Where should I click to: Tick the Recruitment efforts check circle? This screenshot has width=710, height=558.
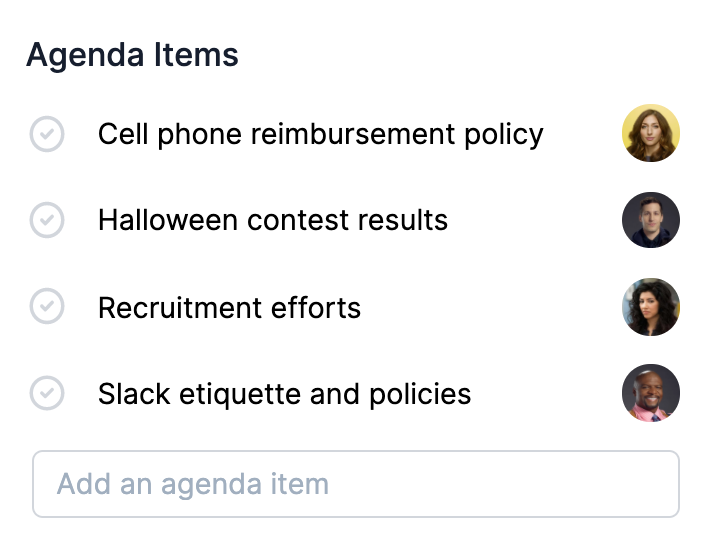[x=47, y=307]
